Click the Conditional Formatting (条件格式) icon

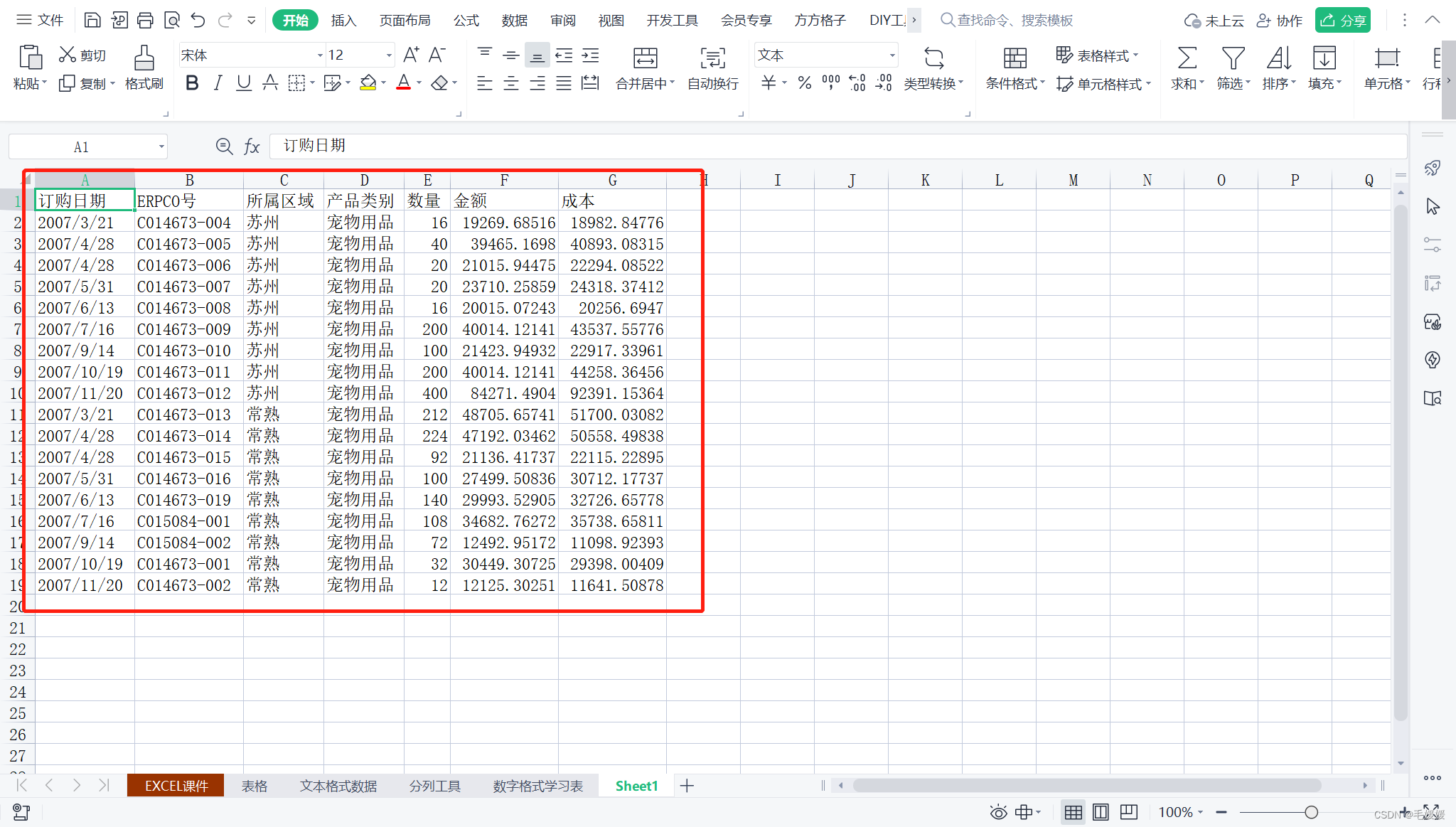click(x=1015, y=58)
